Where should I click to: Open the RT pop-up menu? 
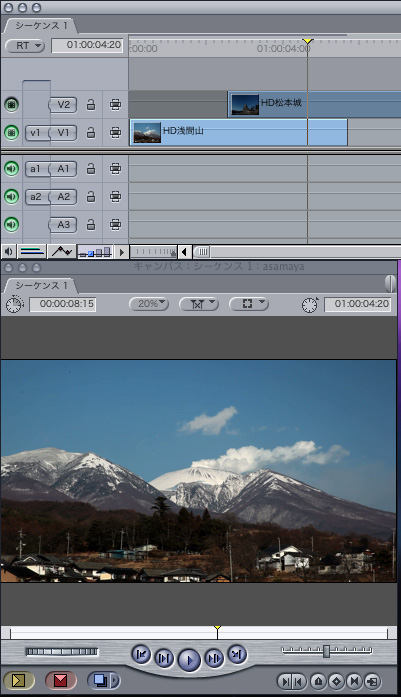click(x=25, y=46)
